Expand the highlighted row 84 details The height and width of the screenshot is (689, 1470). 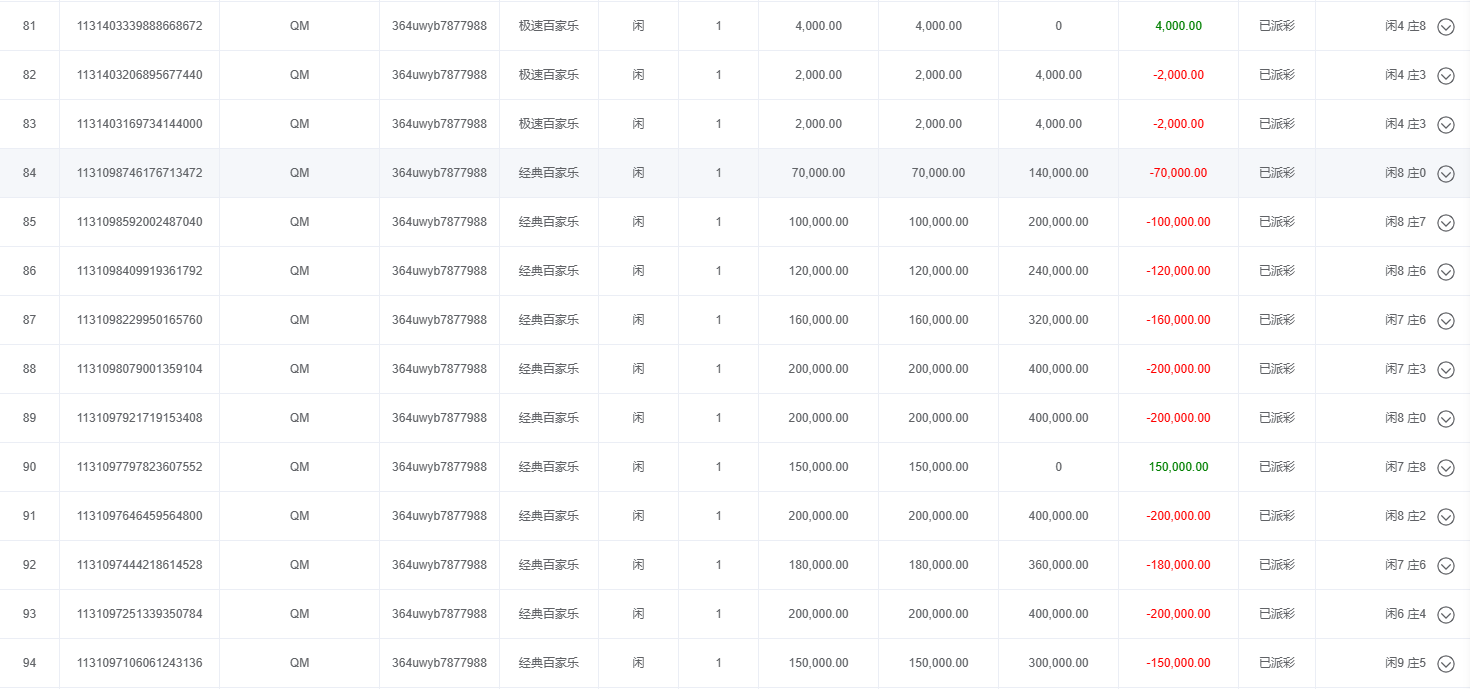click(1445, 174)
